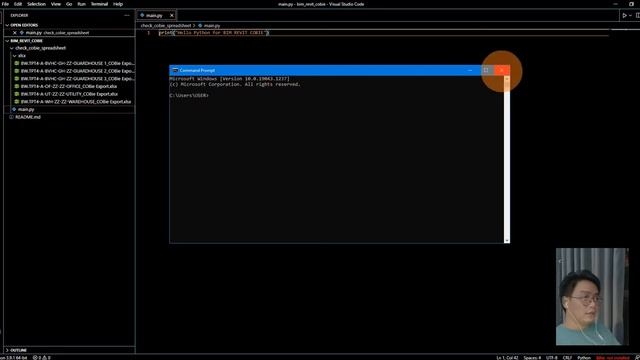Click main.py in the breadcrumb path
Viewport: 640px width, 360px height.
point(212,26)
